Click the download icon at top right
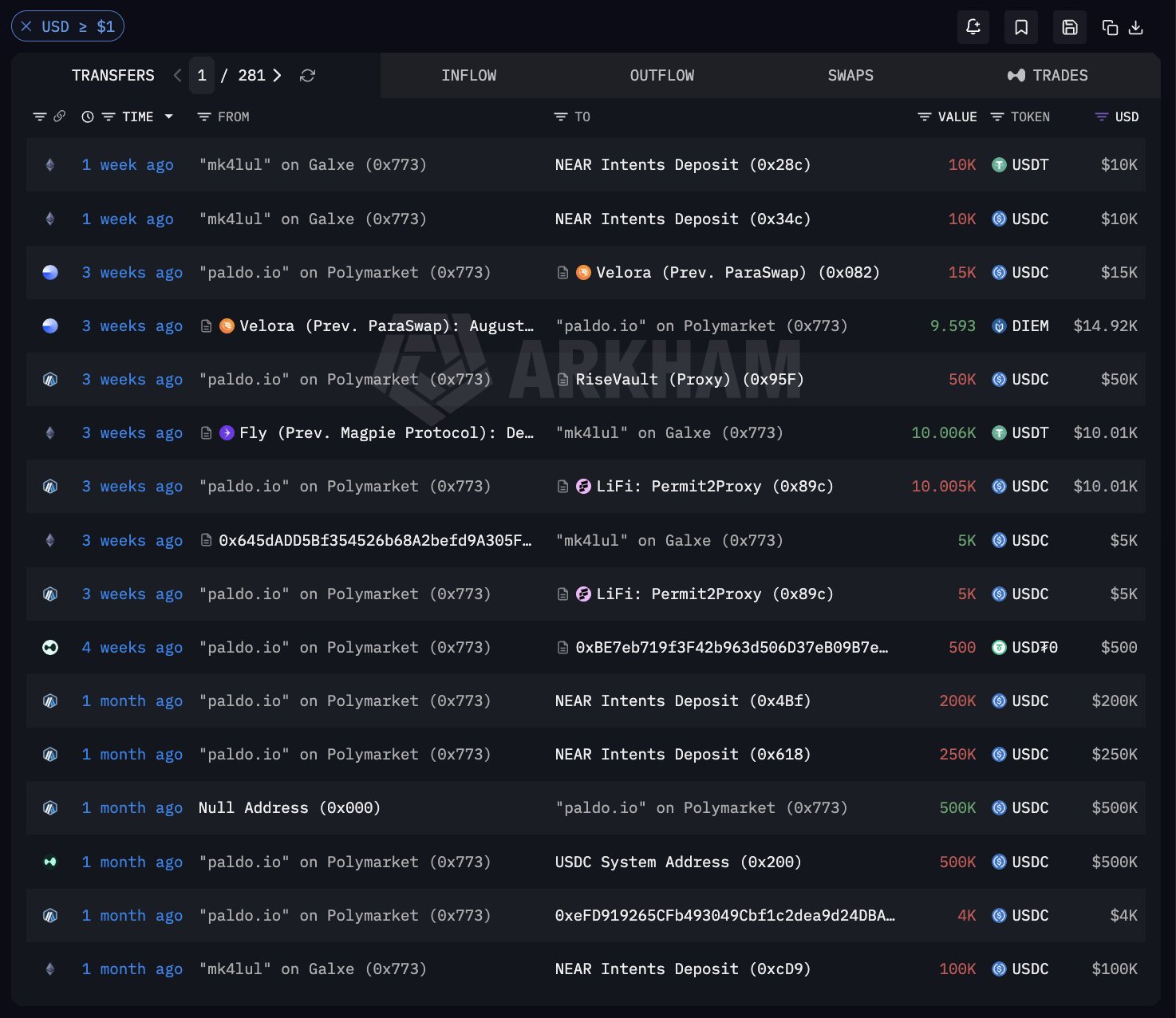The image size is (1176, 1018). [x=1136, y=28]
